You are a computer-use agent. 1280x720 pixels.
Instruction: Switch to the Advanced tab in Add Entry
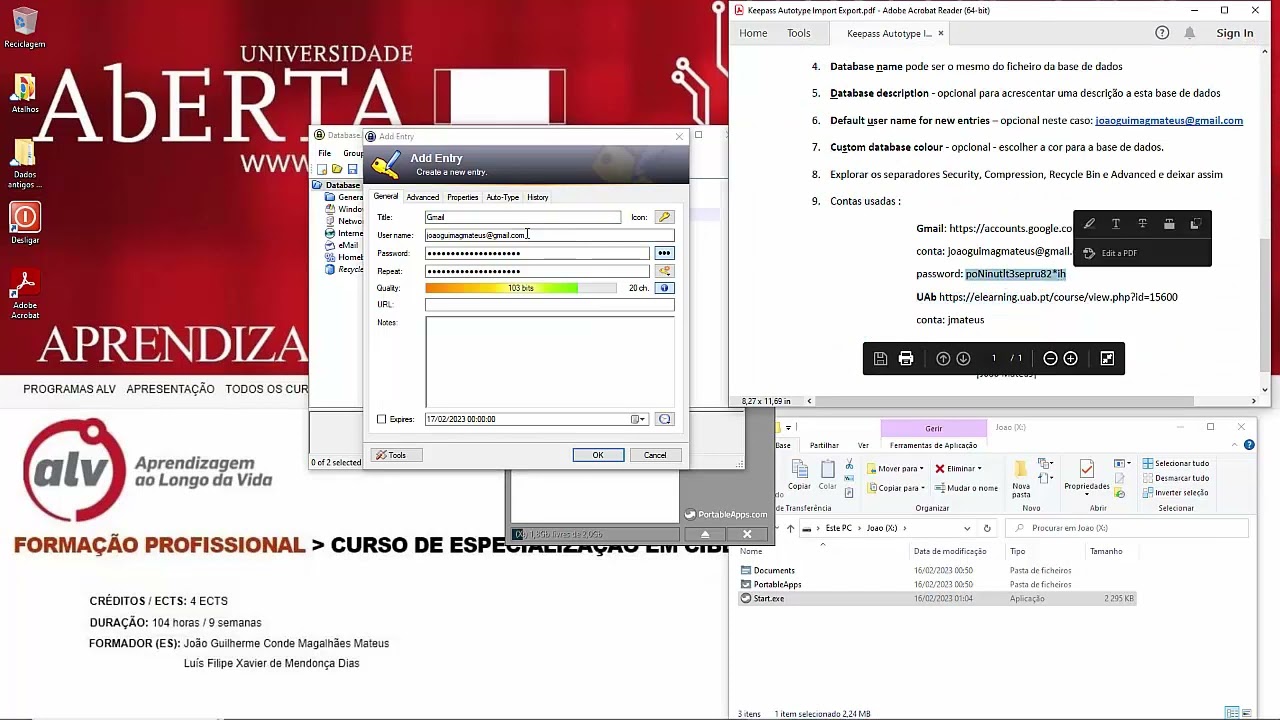[422, 197]
